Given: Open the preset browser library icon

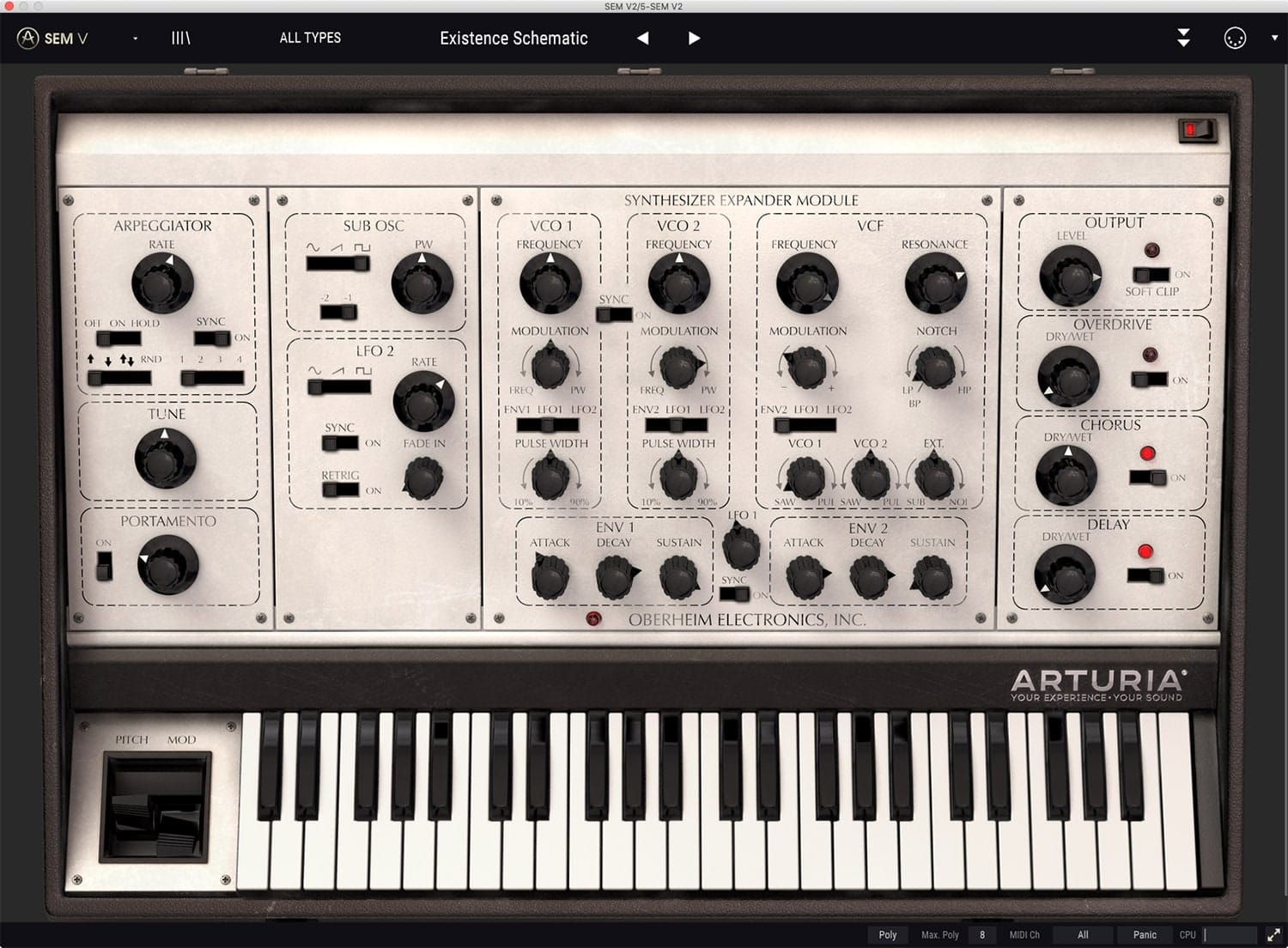Looking at the screenshot, I should coord(180,38).
